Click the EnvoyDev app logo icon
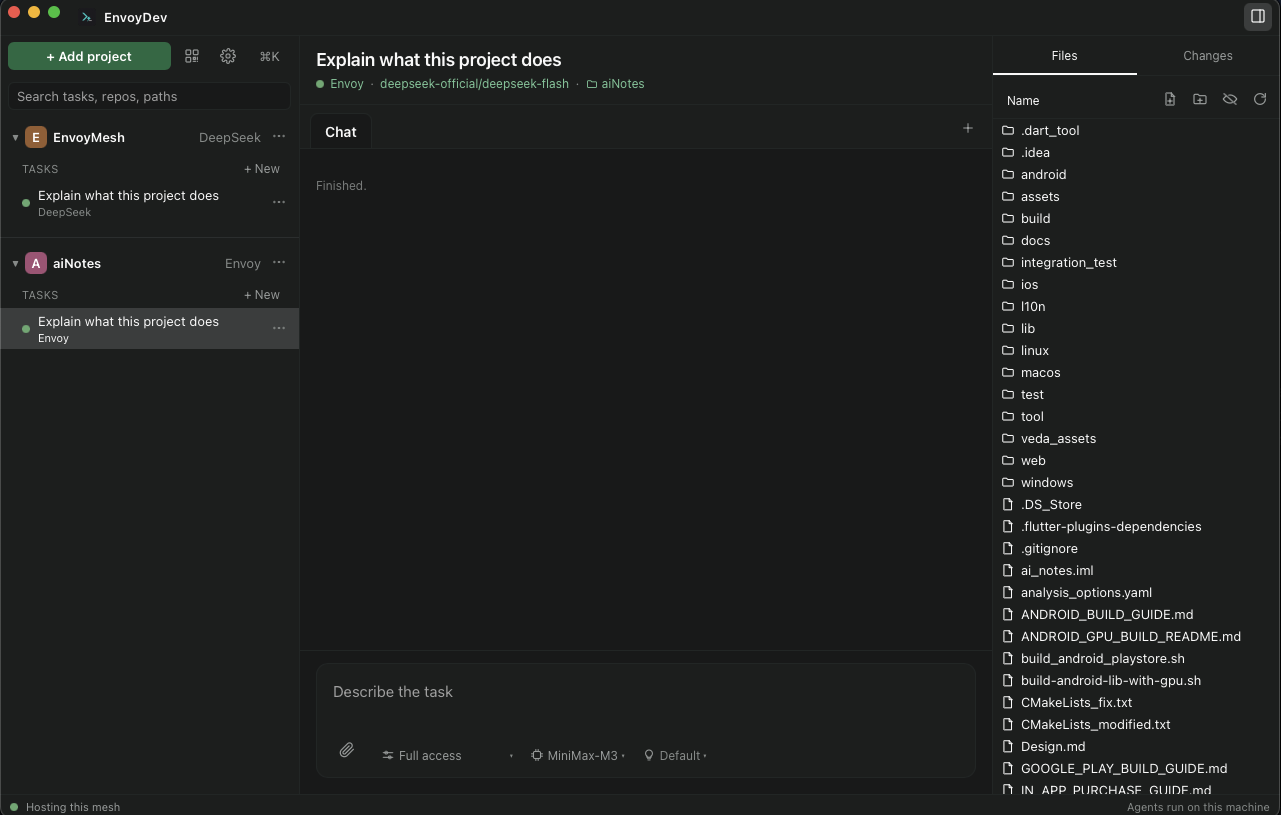The width and height of the screenshot is (1281, 815). coord(87,17)
